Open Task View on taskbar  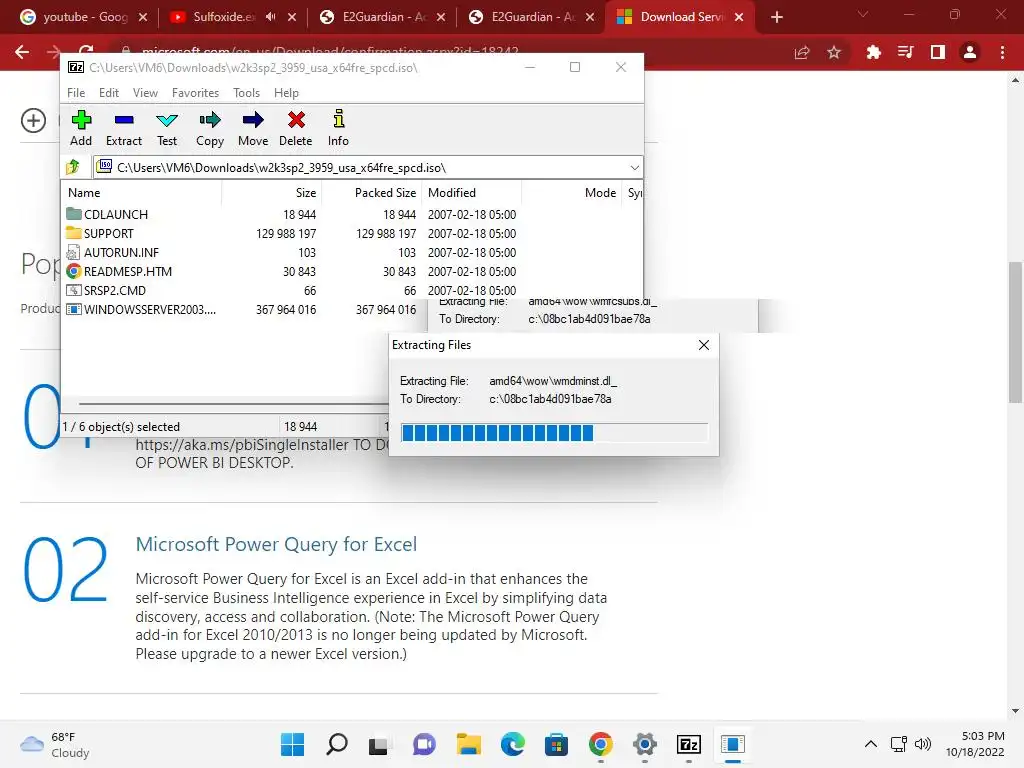379,744
